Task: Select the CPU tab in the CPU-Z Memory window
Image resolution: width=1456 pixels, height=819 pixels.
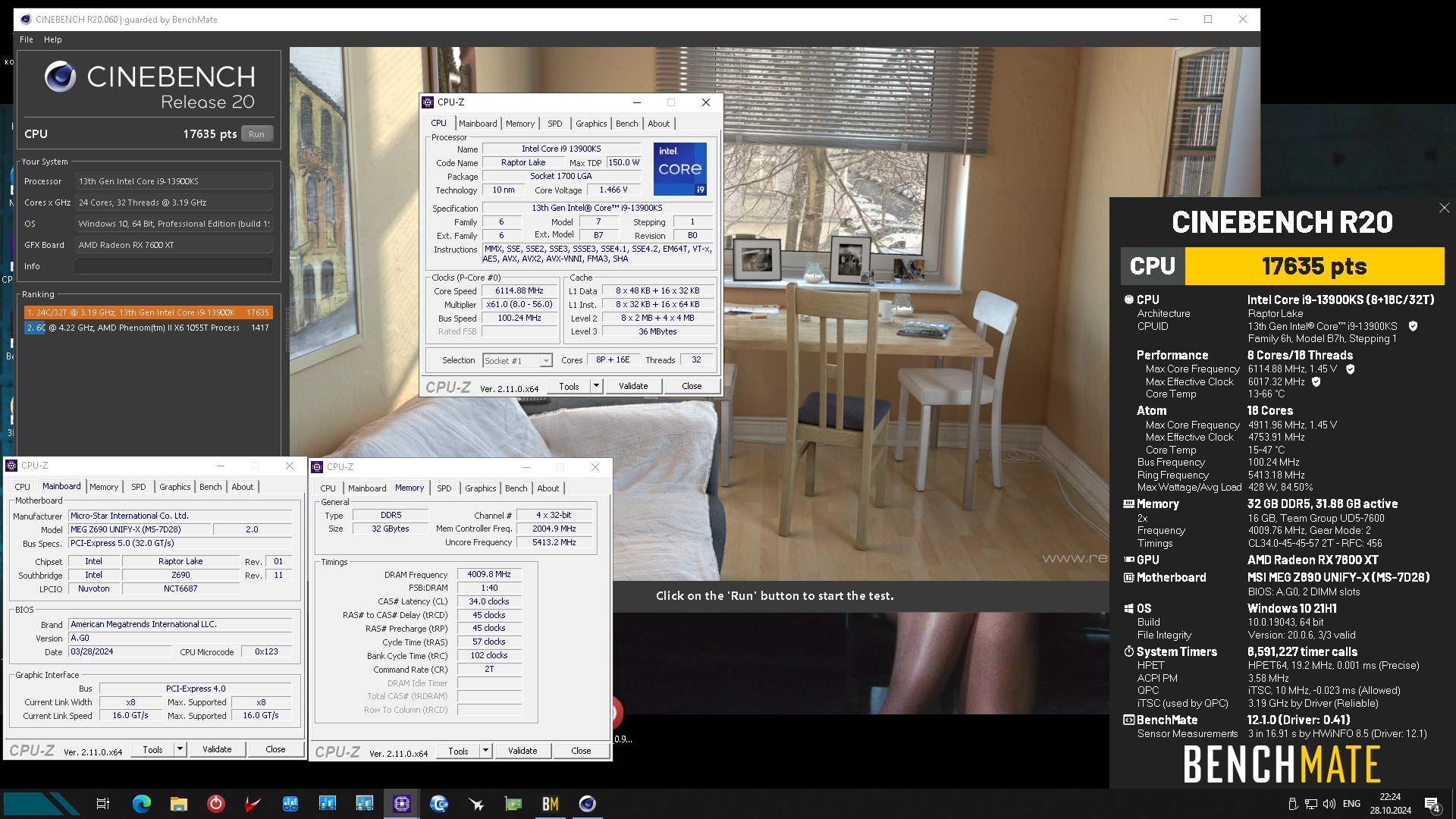Action: tap(328, 488)
